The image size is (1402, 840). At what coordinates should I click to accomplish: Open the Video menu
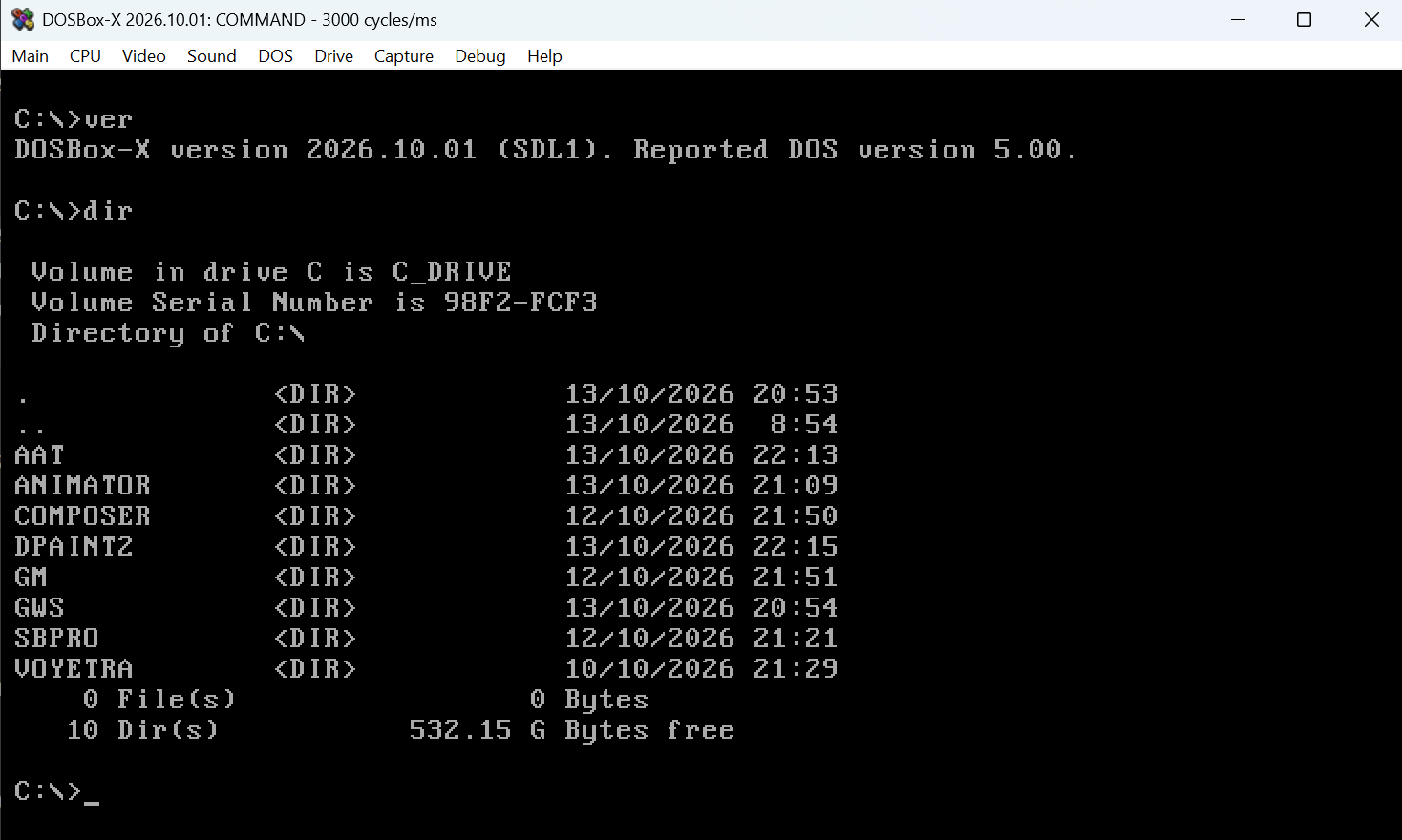144,56
